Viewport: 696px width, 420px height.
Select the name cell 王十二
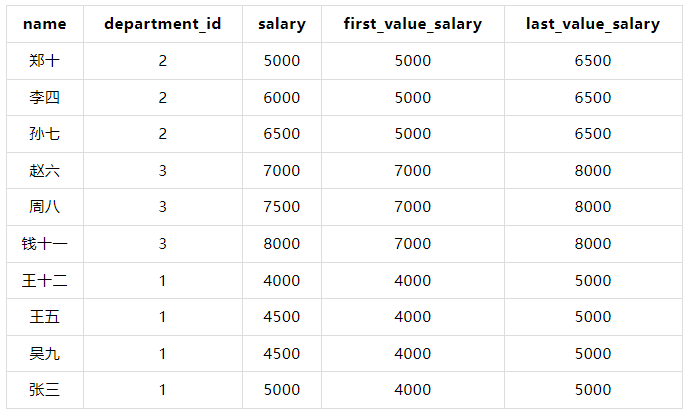tap(44, 281)
